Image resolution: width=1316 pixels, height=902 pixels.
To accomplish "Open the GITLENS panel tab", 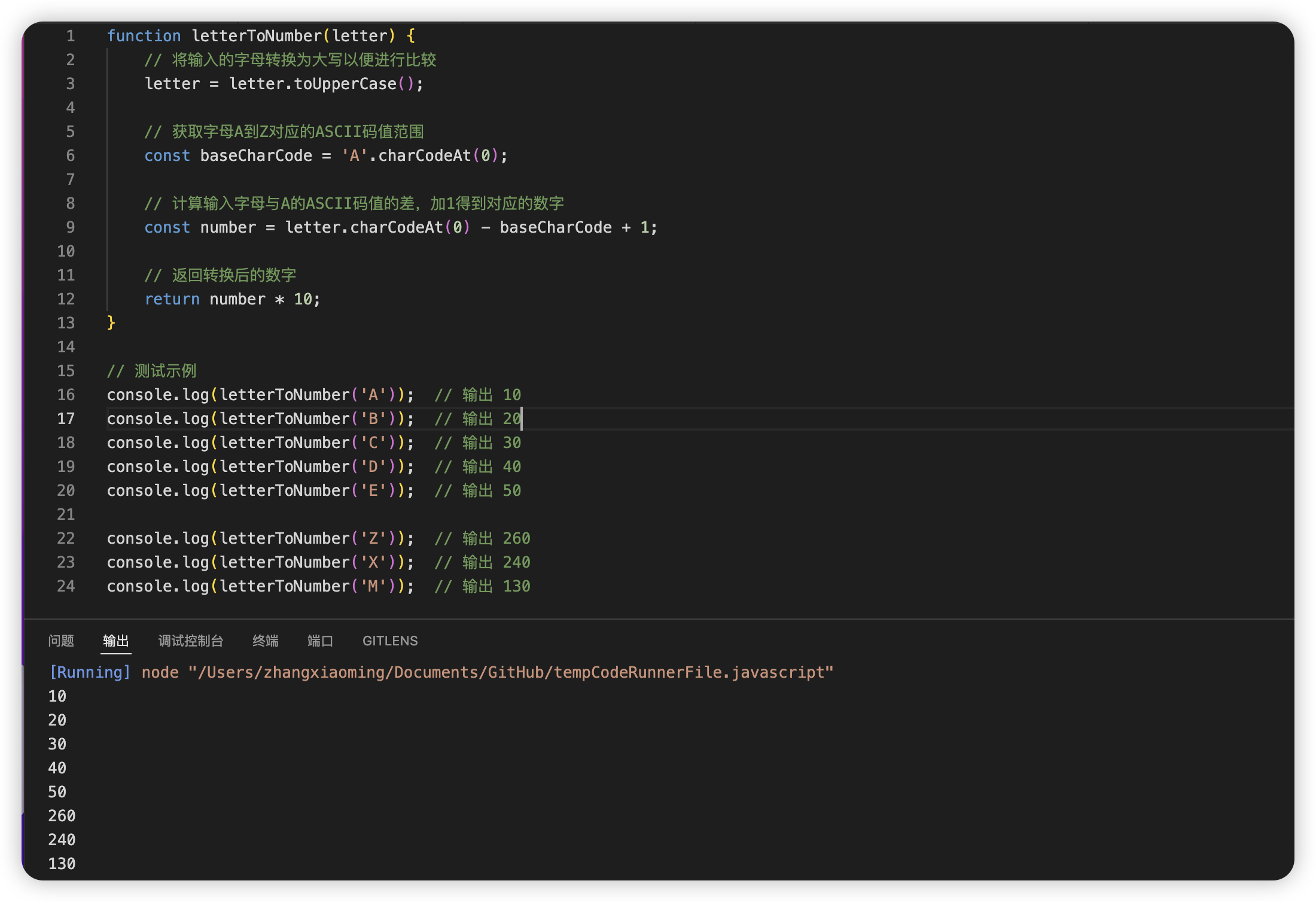I will pyautogui.click(x=390, y=641).
